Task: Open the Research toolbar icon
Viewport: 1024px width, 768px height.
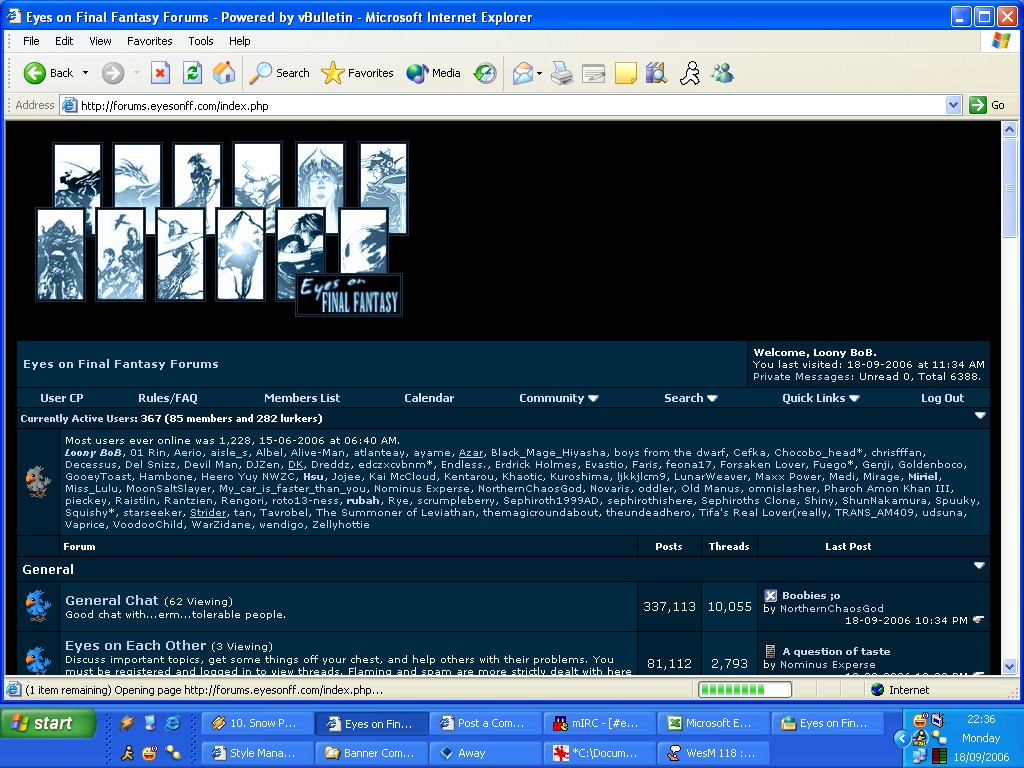Action: 656,72
